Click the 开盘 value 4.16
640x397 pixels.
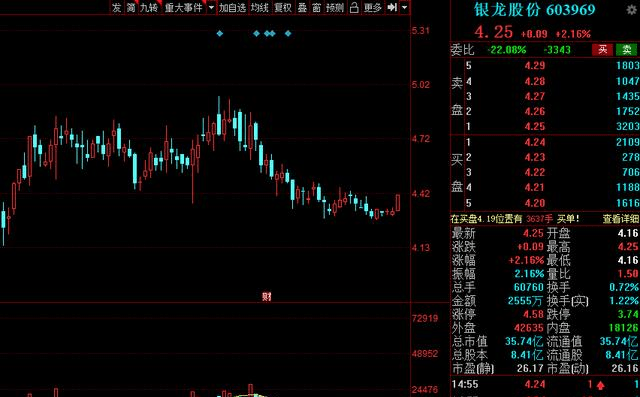tap(628, 233)
